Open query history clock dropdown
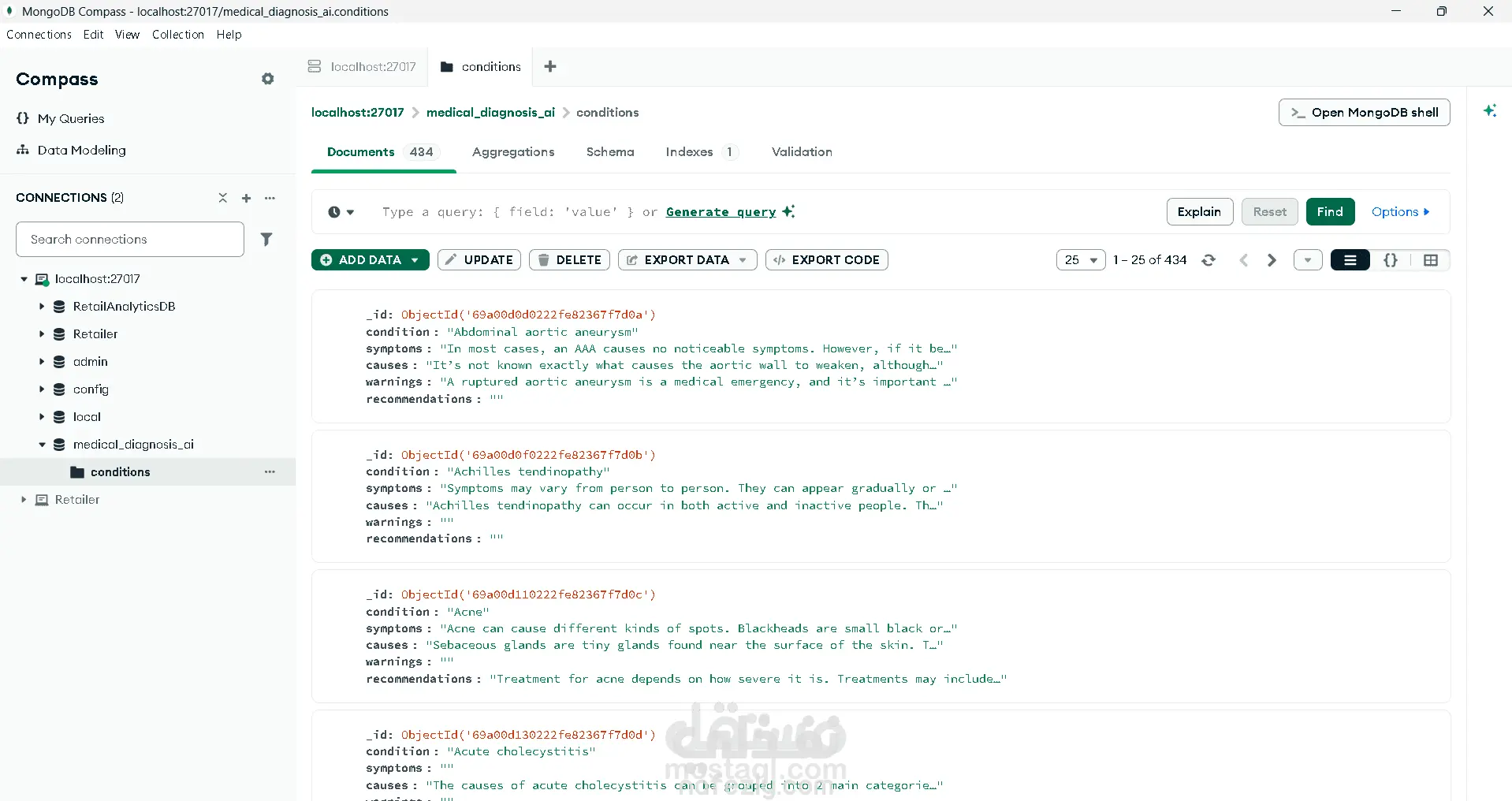Viewport: 1512px width, 801px height. [341, 212]
